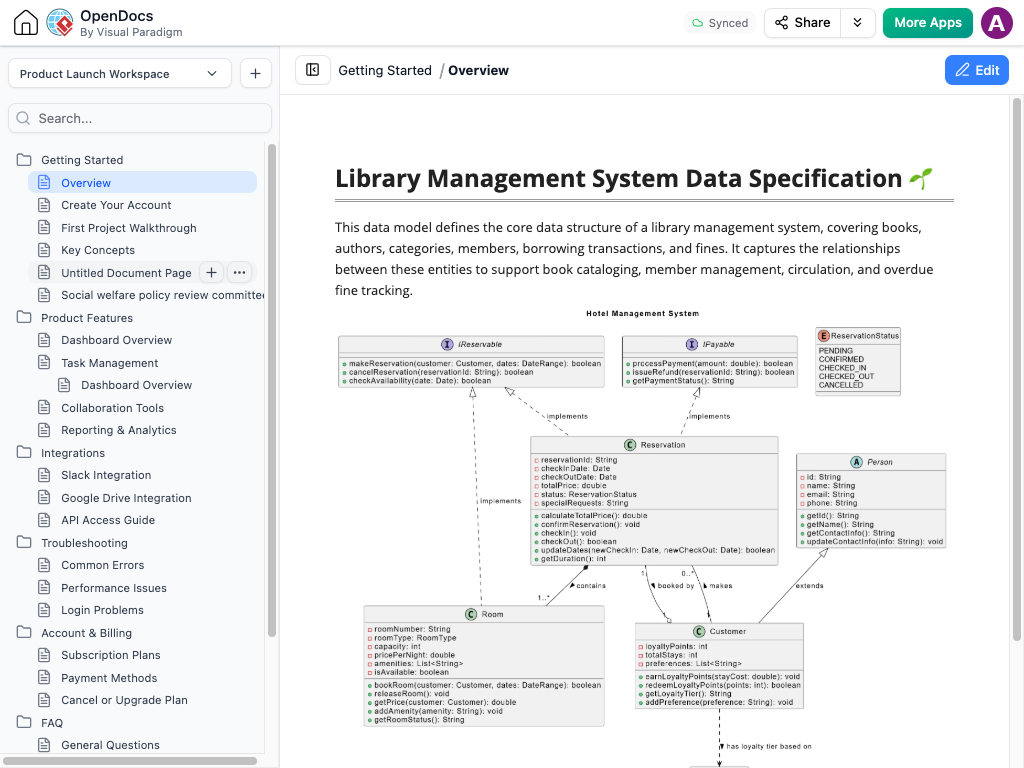Open Reporting & Analytics page
This screenshot has width=1024, height=768.
(119, 430)
